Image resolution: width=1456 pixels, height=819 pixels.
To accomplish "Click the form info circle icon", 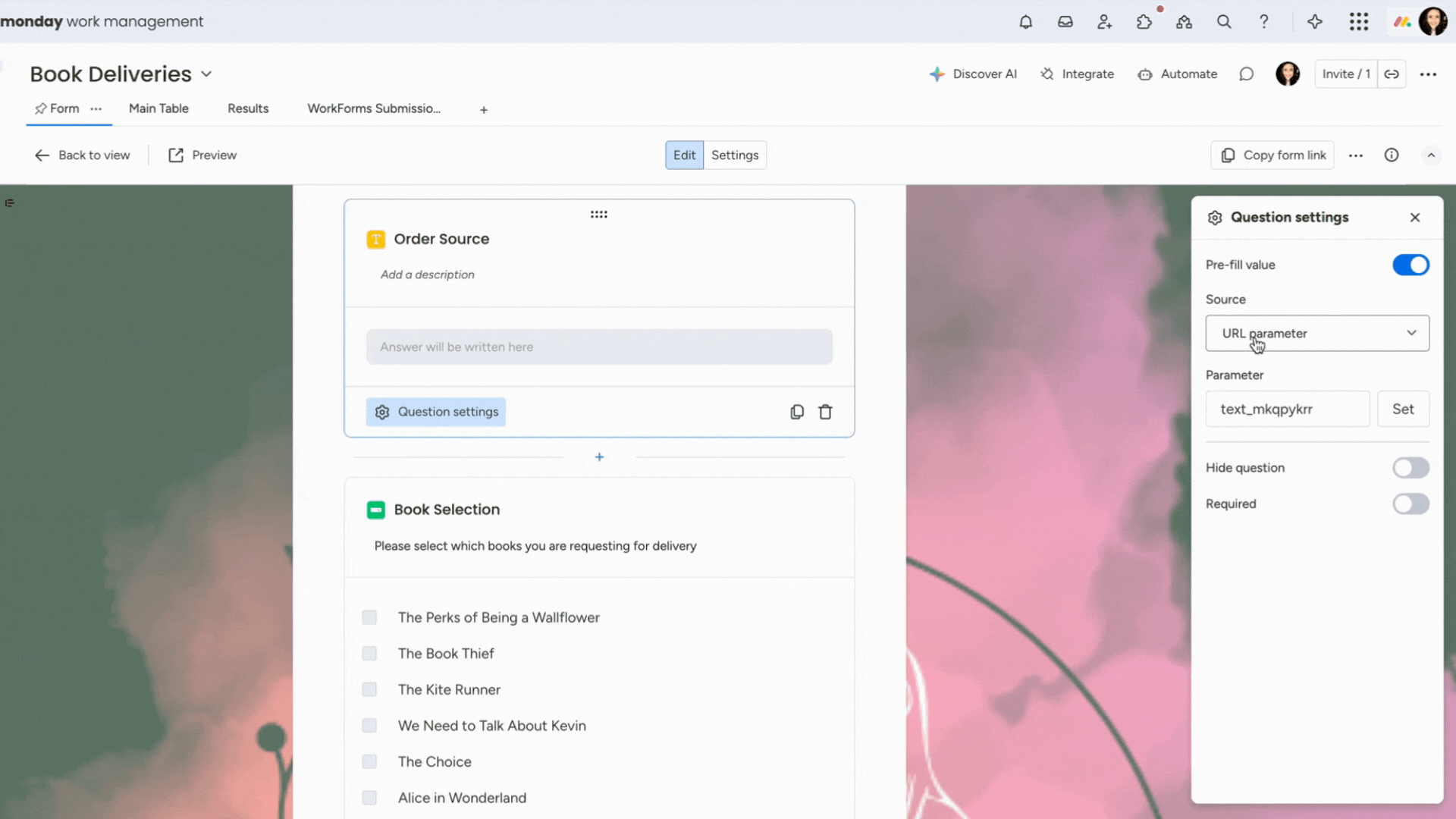I will click(1392, 155).
